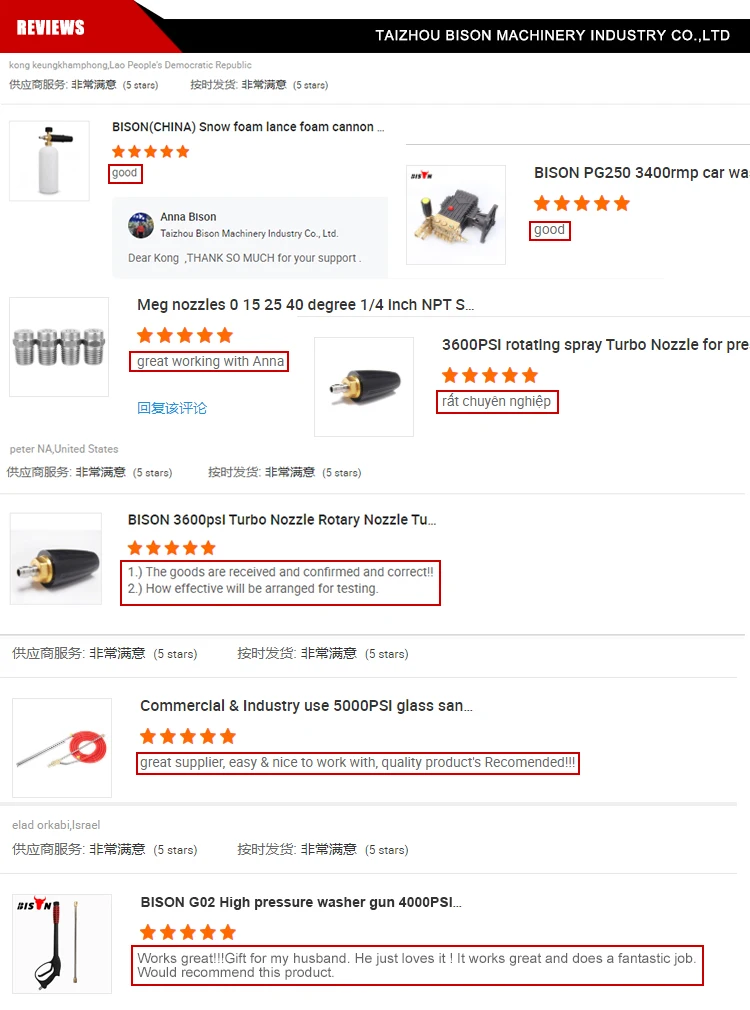
Task: Open the BISON PG250 pump product image
Action: [x=456, y=214]
